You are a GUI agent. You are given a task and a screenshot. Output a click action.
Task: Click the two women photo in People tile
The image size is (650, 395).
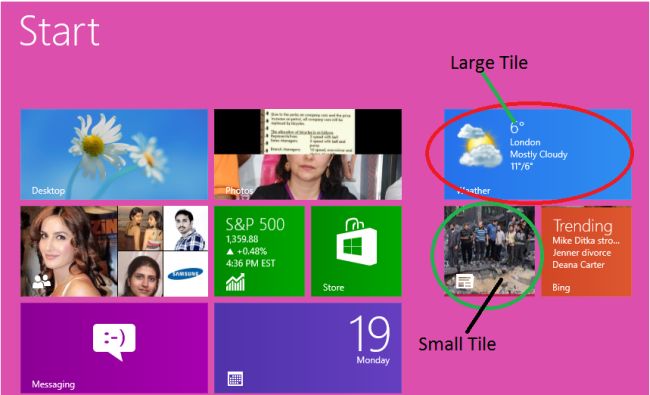(141, 228)
